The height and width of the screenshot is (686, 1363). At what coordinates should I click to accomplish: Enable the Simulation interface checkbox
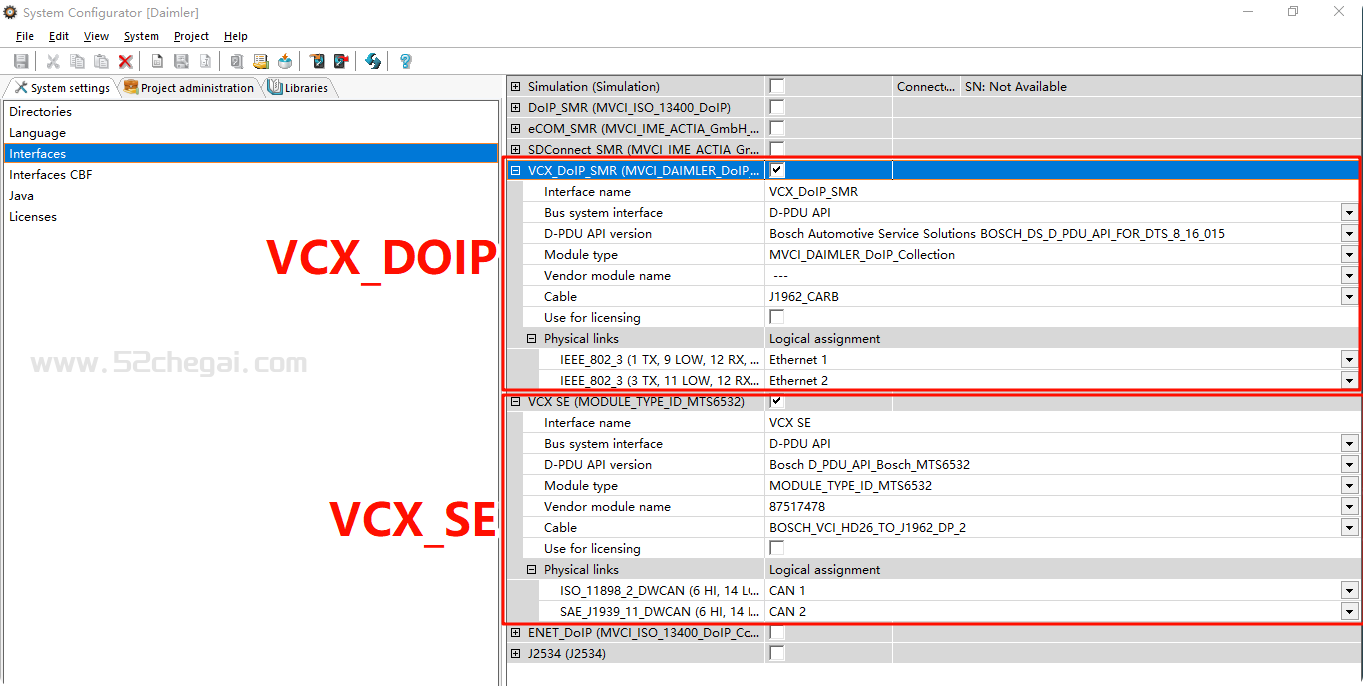tap(777, 87)
